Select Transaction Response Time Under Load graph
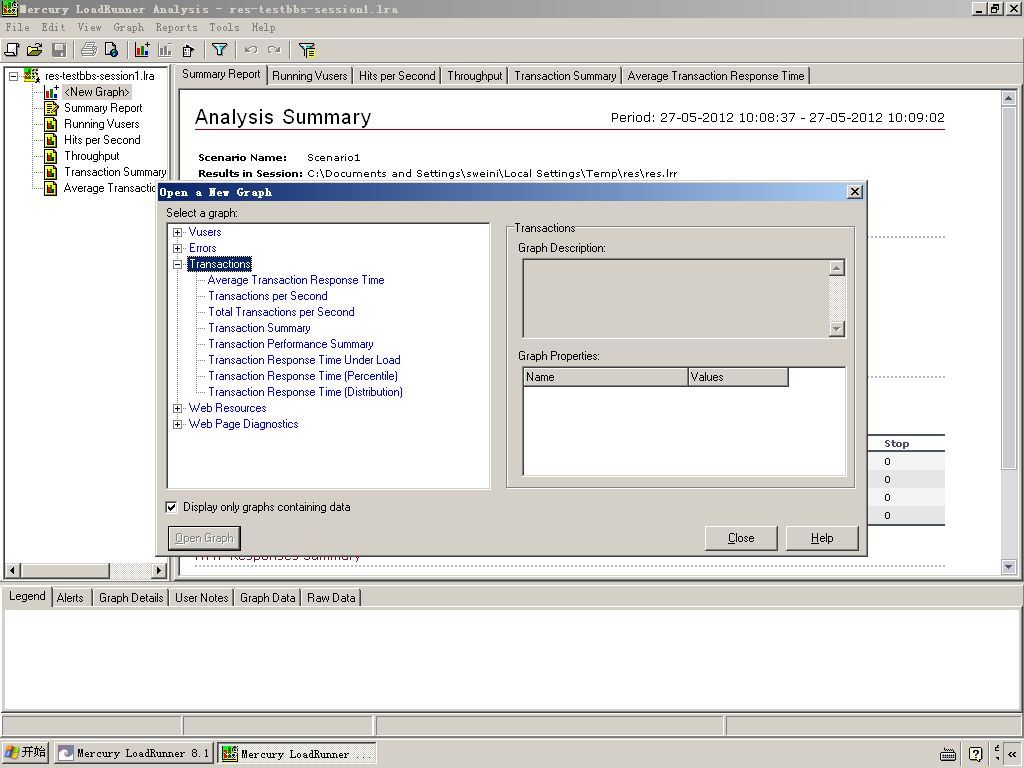Screen dimensions: 1024x768 click(x=304, y=360)
